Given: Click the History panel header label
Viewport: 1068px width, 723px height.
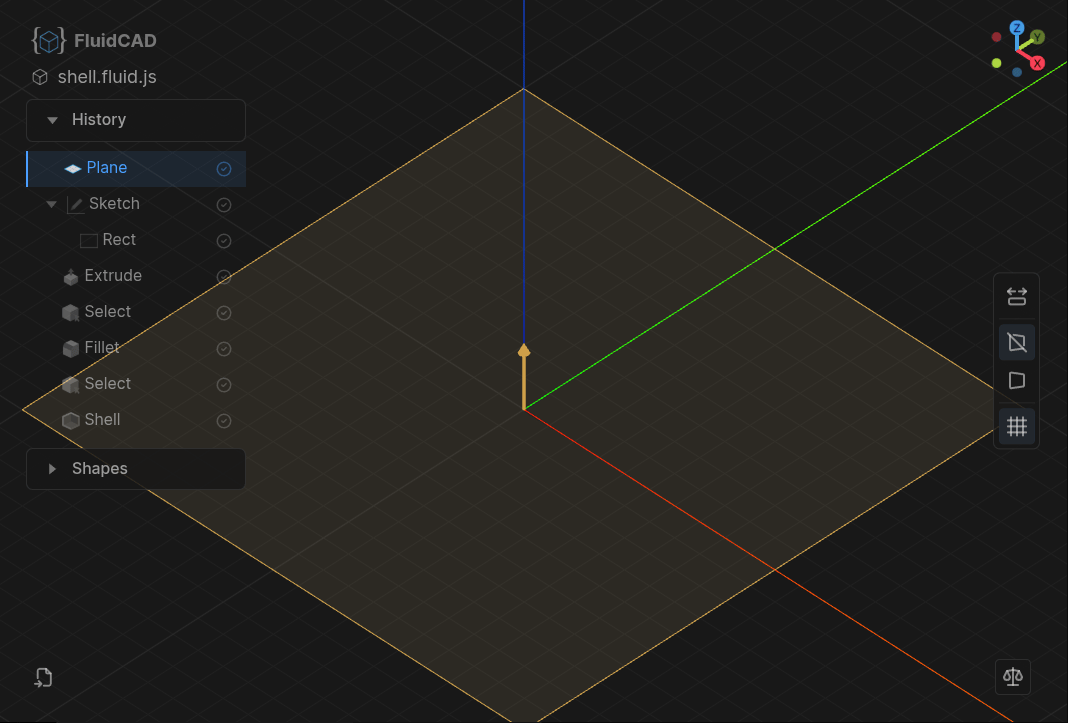Looking at the screenshot, I should [x=99, y=120].
